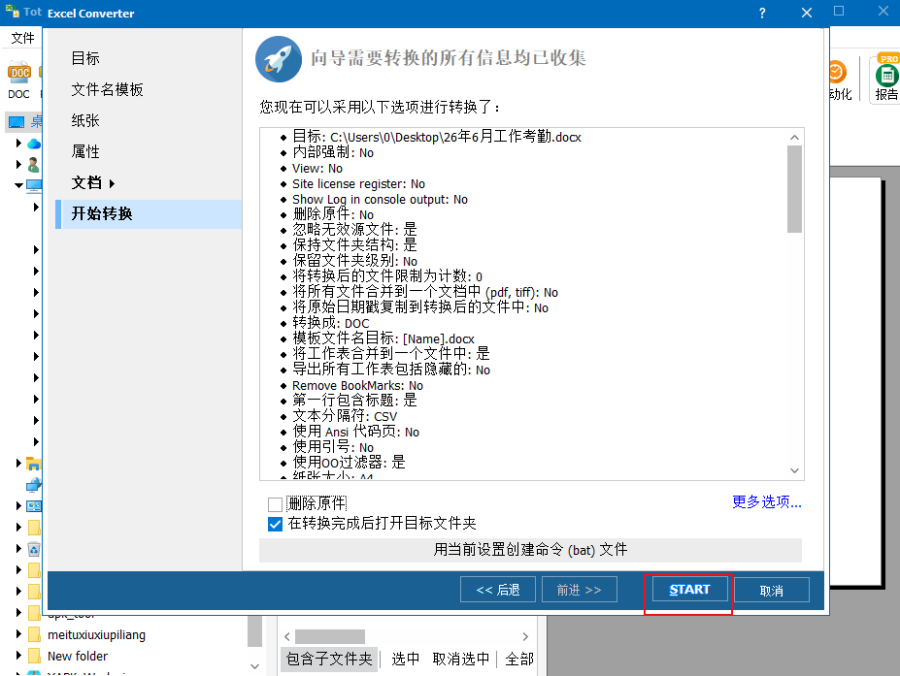Click the DOC format icon in main toolbar
900x676 pixels.
click(18, 73)
